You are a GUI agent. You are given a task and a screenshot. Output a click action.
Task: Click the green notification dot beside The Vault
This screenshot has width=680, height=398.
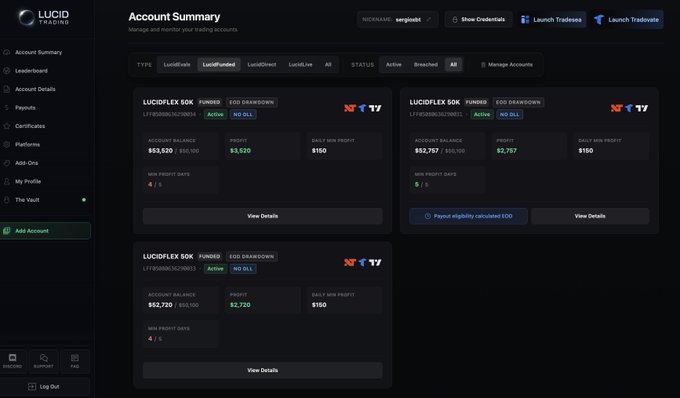84,200
